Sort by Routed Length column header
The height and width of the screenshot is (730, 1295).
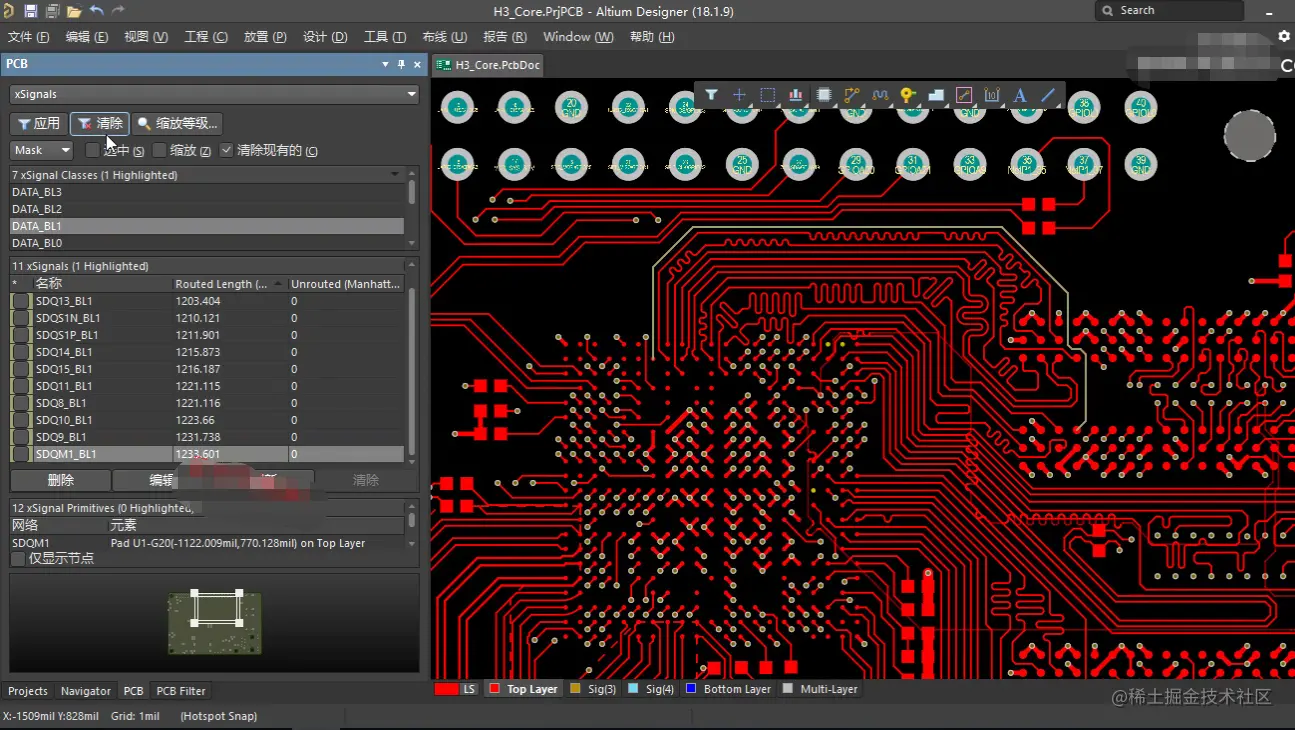pyautogui.click(x=231, y=284)
